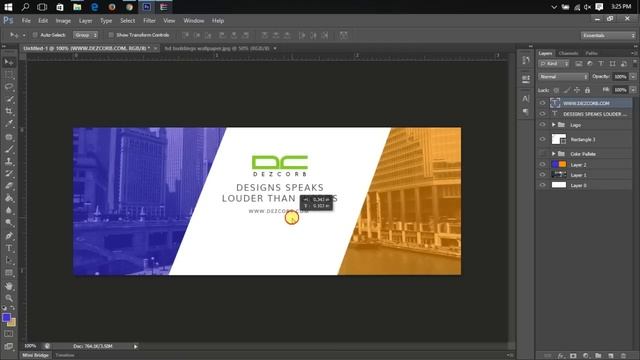Select the Paint Bucket tool
This screenshot has height=360, width=640.
point(9,198)
